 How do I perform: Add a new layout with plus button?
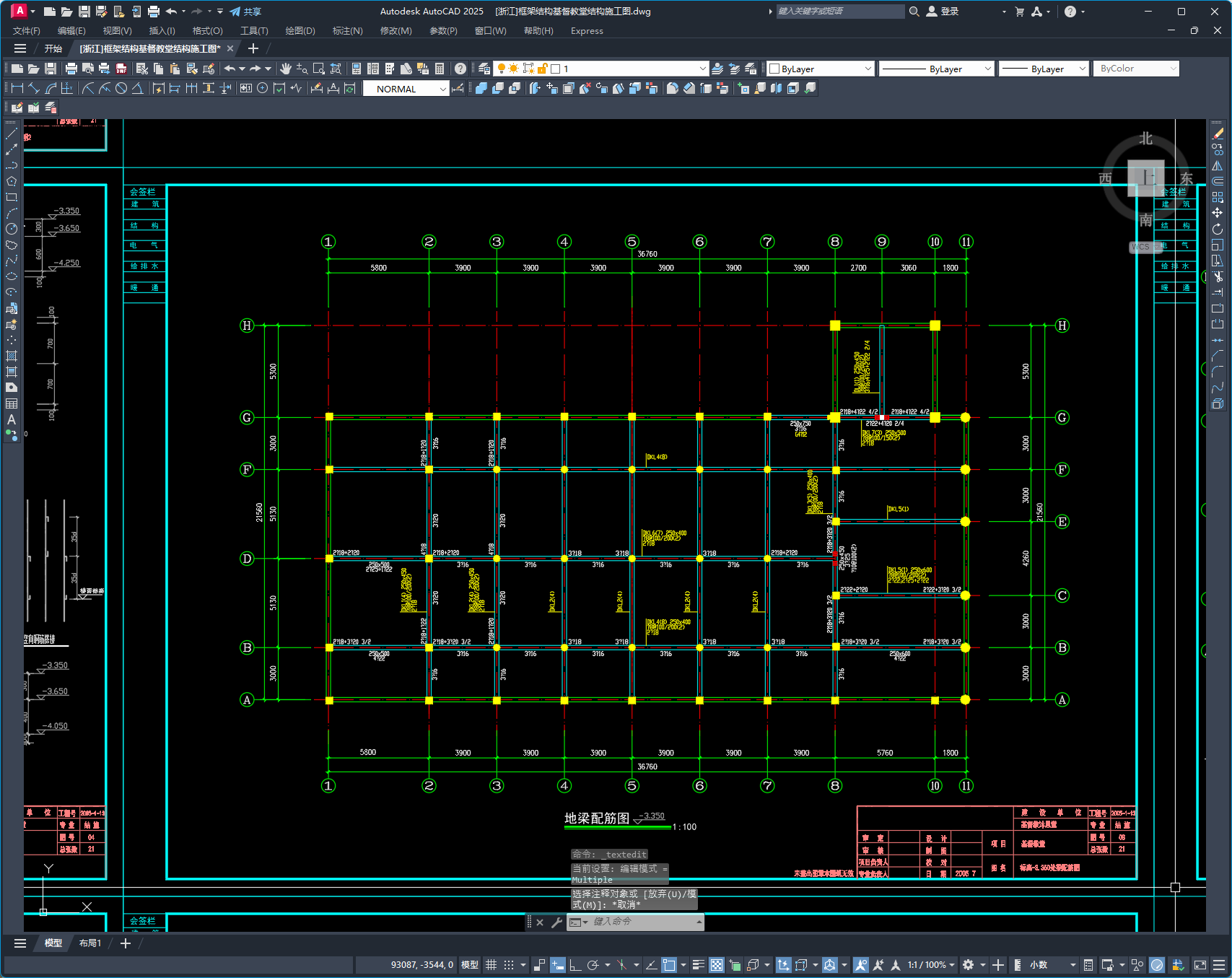click(126, 943)
